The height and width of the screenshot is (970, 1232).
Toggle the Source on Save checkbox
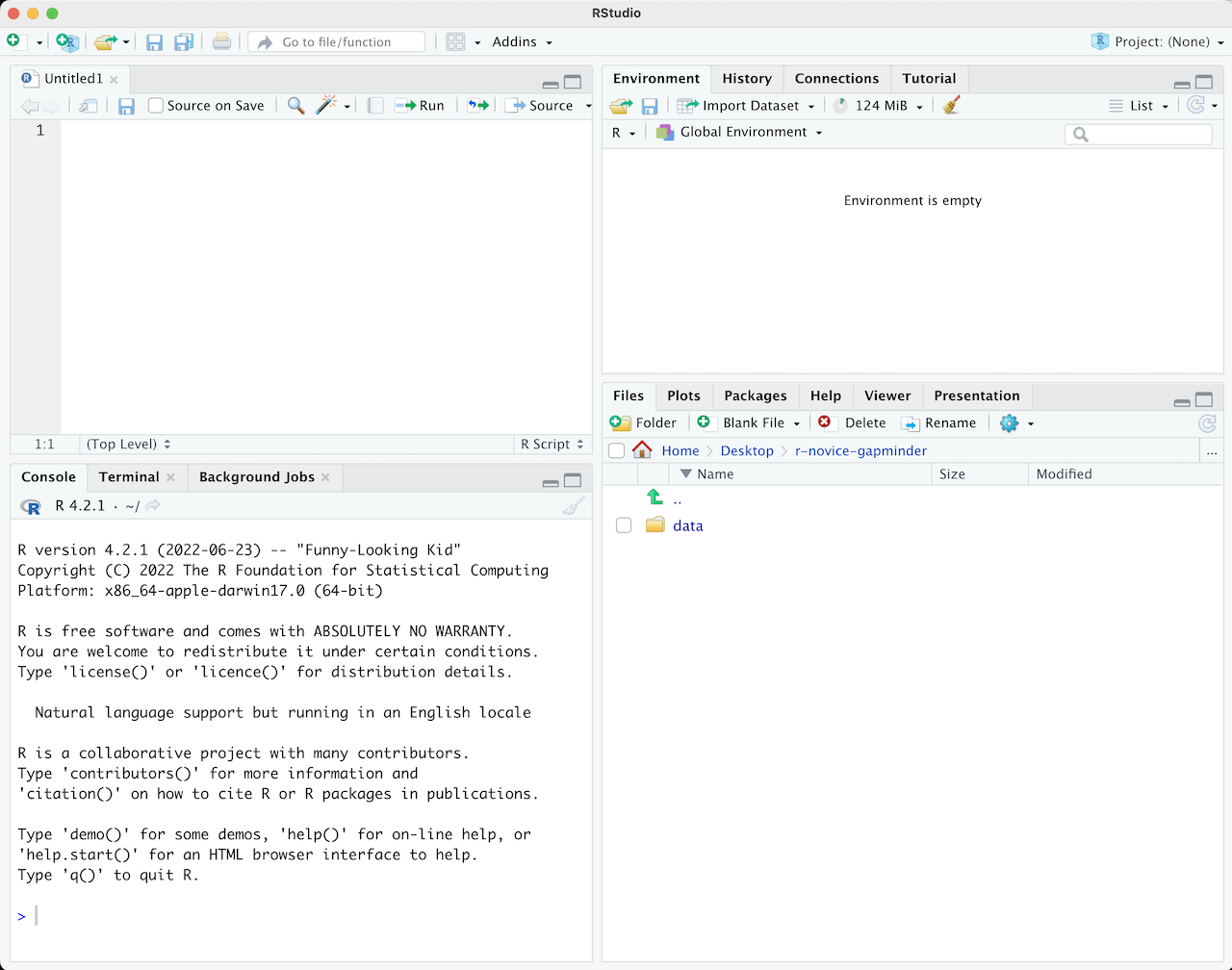tap(155, 106)
